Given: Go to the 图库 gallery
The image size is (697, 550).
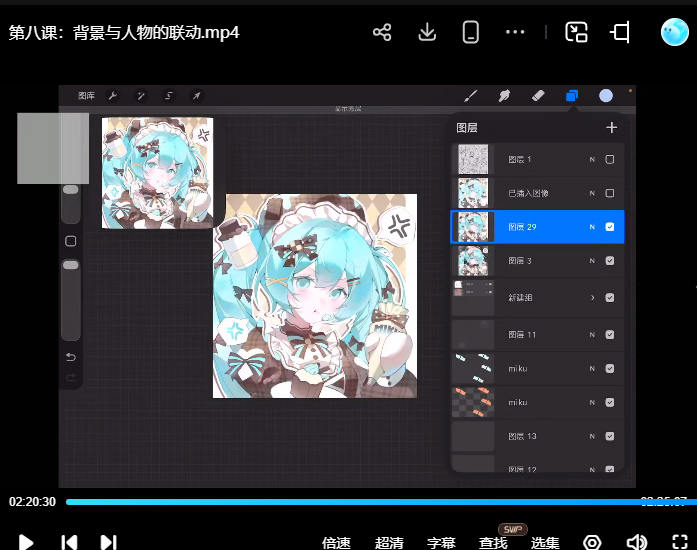Looking at the screenshot, I should (86, 96).
